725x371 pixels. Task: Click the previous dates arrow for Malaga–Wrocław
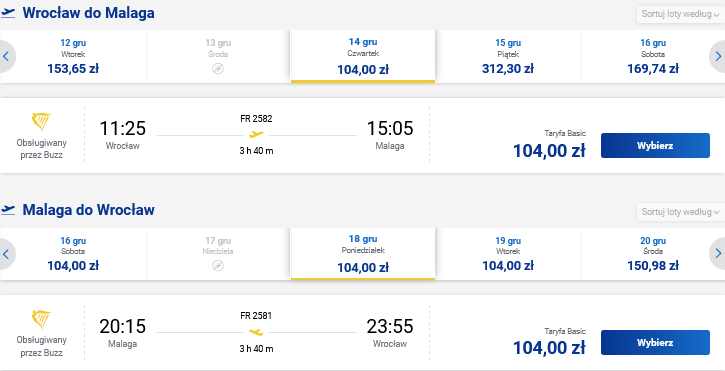pyautogui.click(x=6, y=254)
